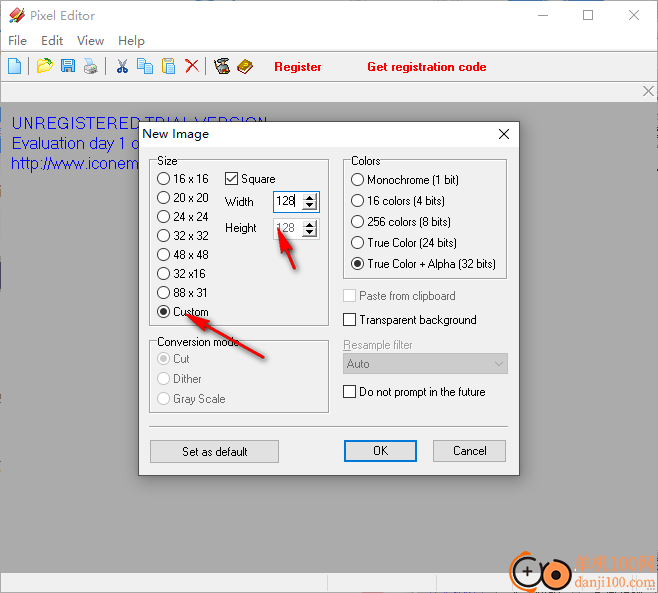Check Do not prompt in the future
The height and width of the screenshot is (593, 658).
350,392
